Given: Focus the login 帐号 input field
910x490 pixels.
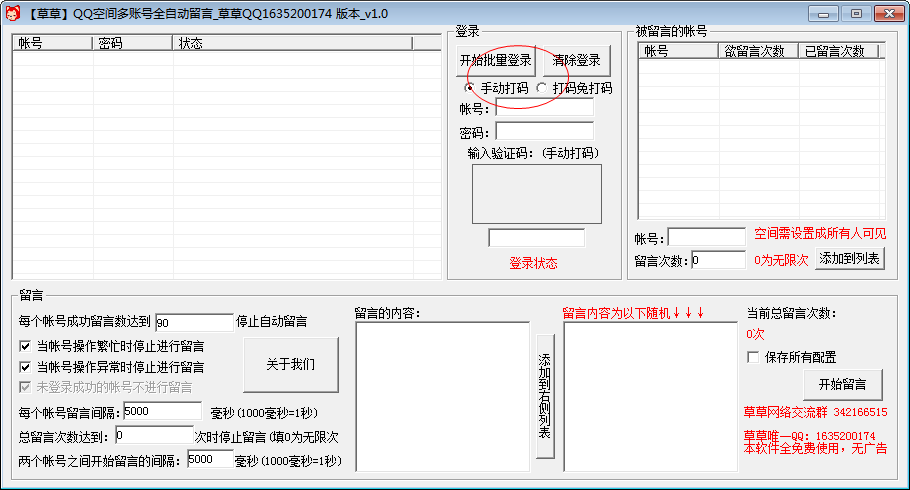Looking at the screenshot, I should tap(544, 107).
